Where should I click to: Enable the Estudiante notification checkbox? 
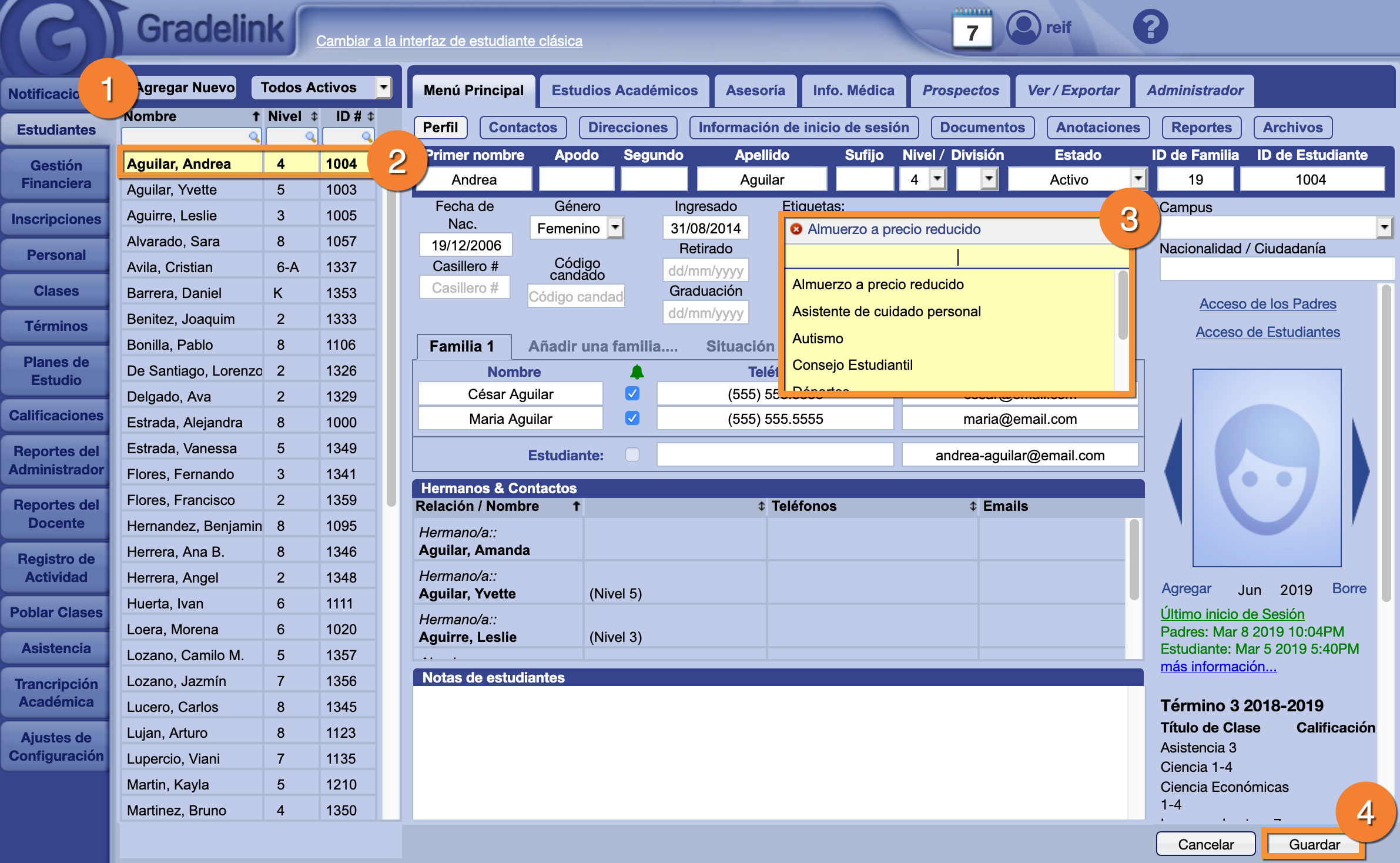pos(632,455)
